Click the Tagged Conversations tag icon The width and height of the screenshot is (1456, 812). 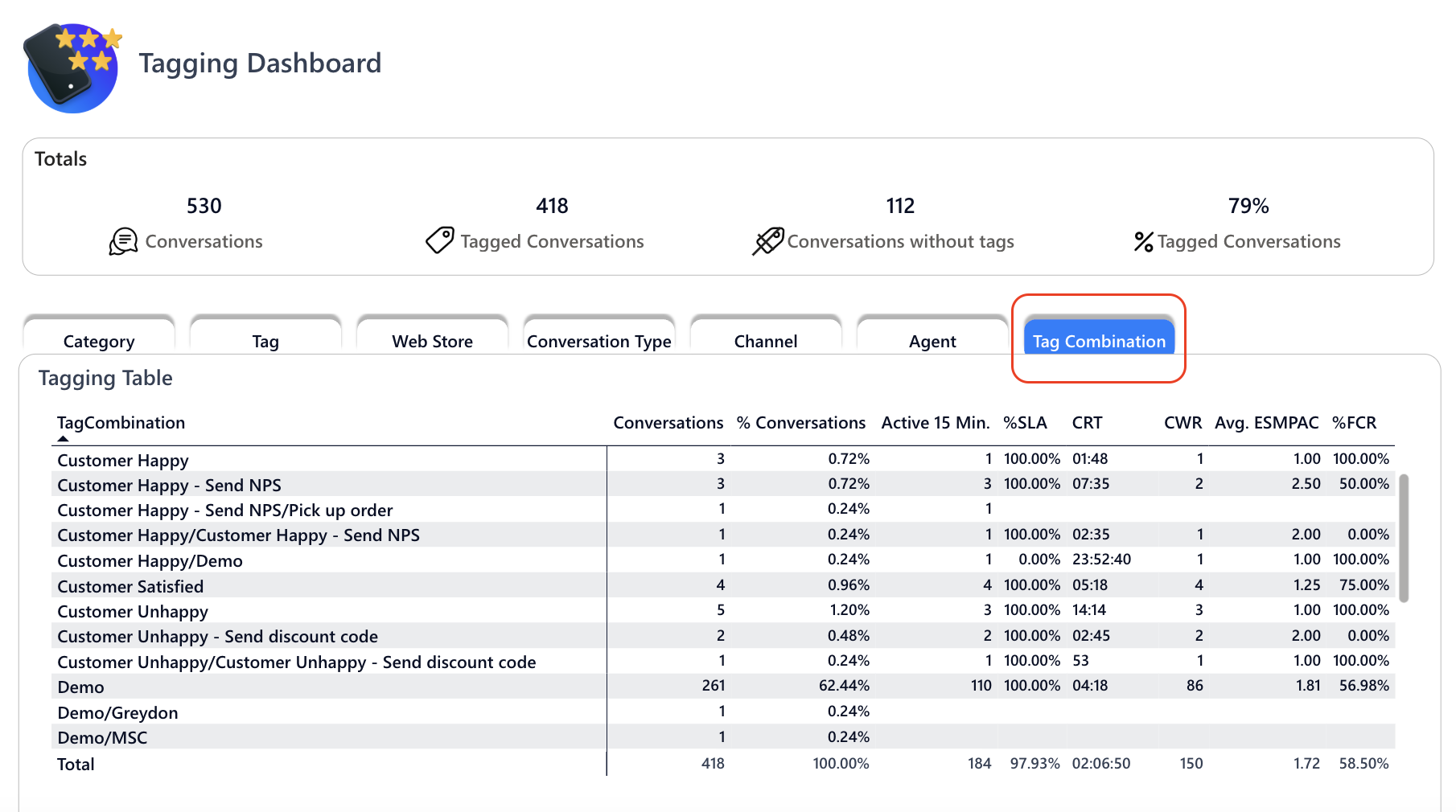(439, 240)
